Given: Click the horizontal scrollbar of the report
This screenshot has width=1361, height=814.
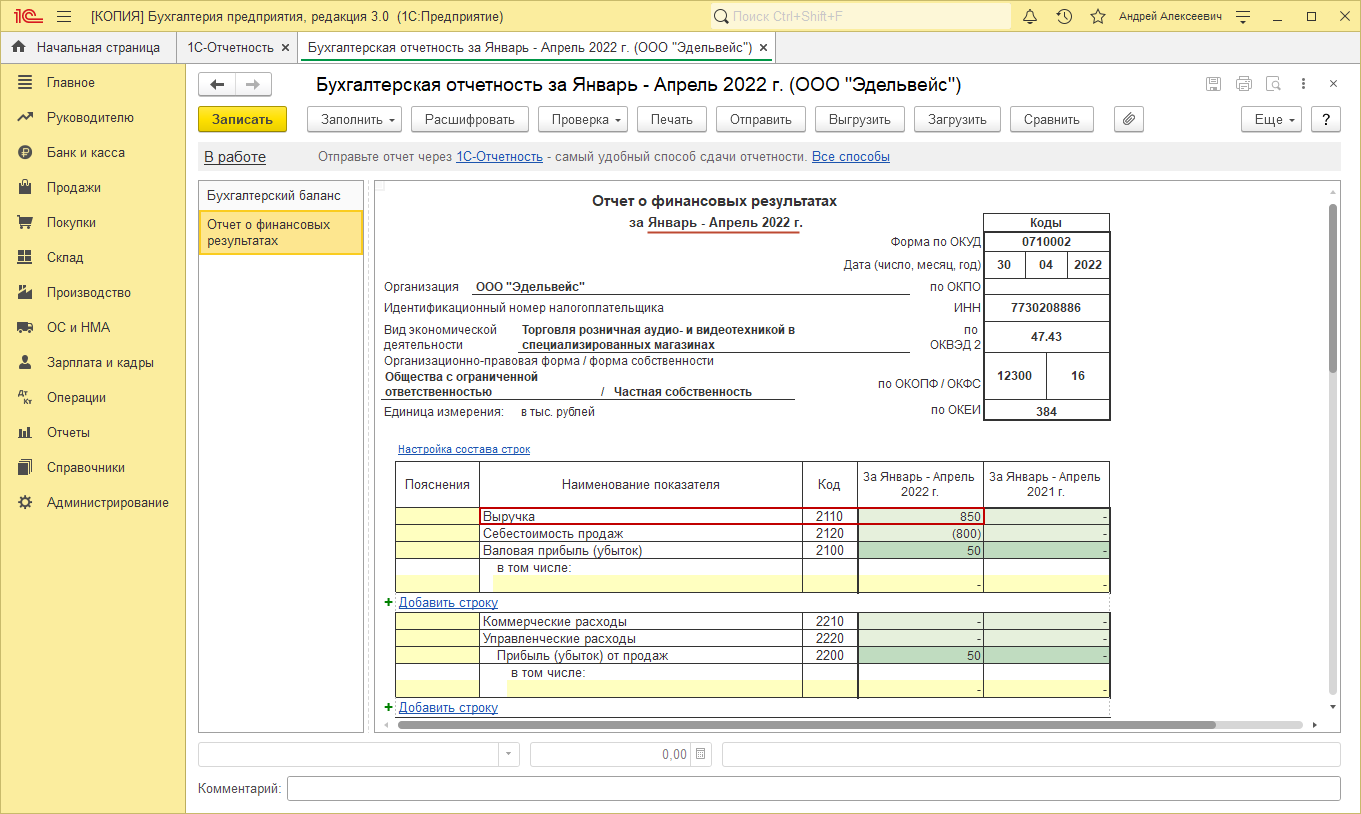Looking at the screenshot, I should click(x=806, y=725).
